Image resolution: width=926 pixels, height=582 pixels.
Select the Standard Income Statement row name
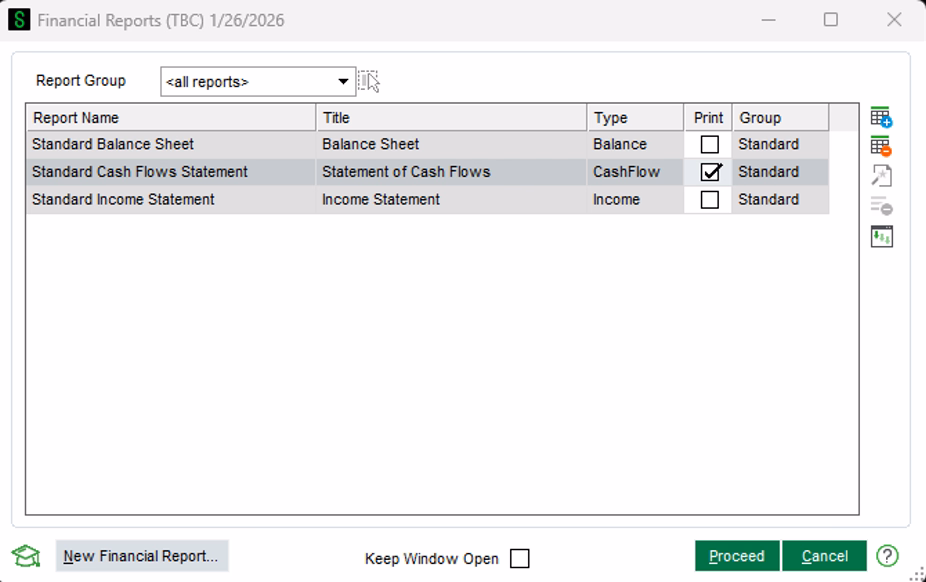click(x=123, y=200)
